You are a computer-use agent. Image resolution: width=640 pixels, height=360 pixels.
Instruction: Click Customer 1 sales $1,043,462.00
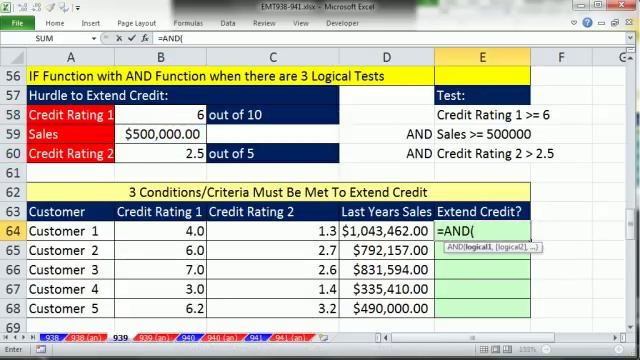click(387, 231)
